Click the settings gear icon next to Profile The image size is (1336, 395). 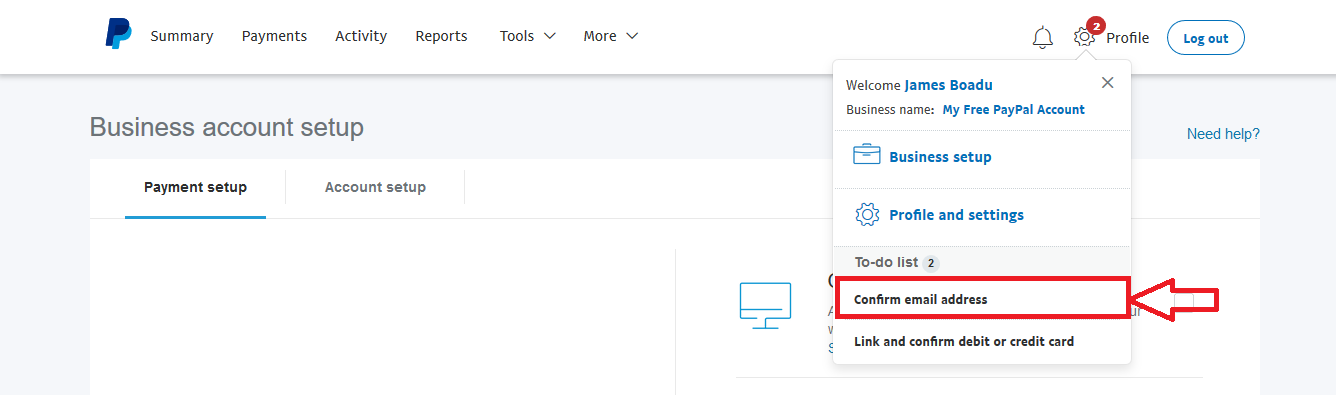1084,38
